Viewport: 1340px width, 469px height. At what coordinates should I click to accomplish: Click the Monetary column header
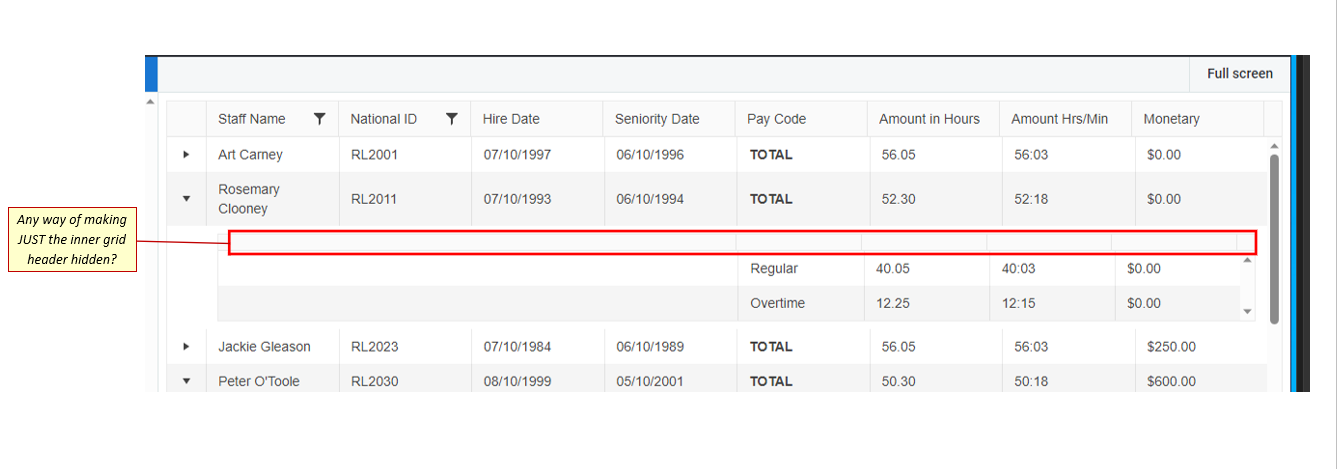[1171, 119]
